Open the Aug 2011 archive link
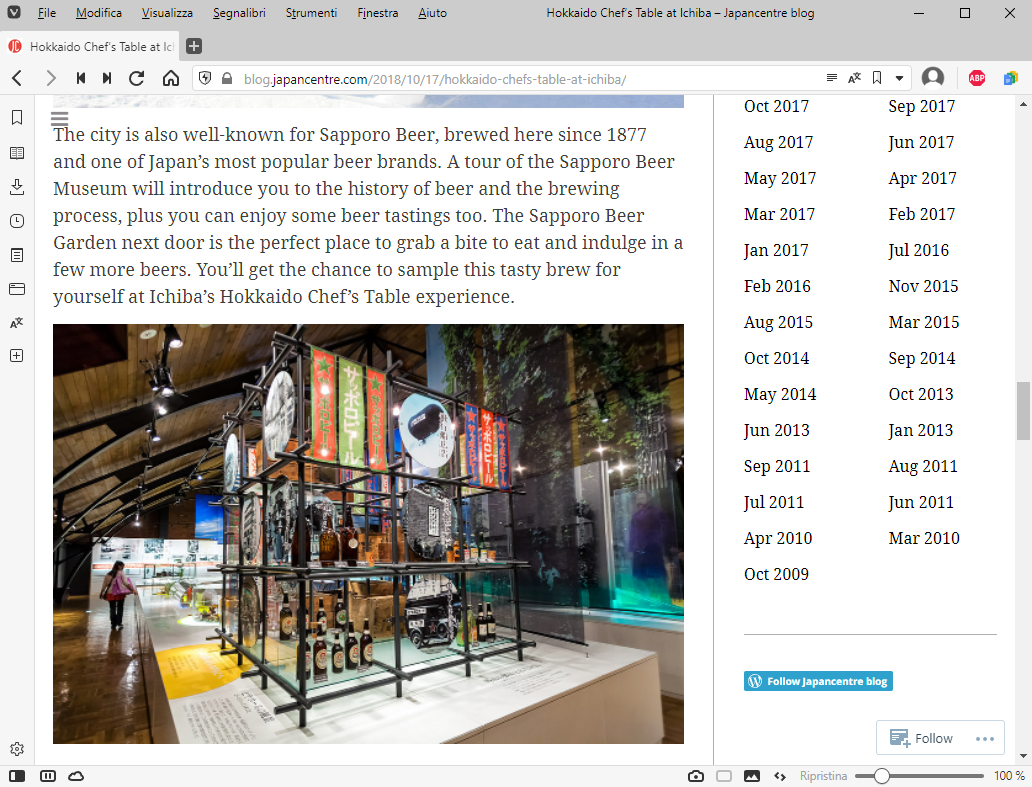 click(923, 467)
